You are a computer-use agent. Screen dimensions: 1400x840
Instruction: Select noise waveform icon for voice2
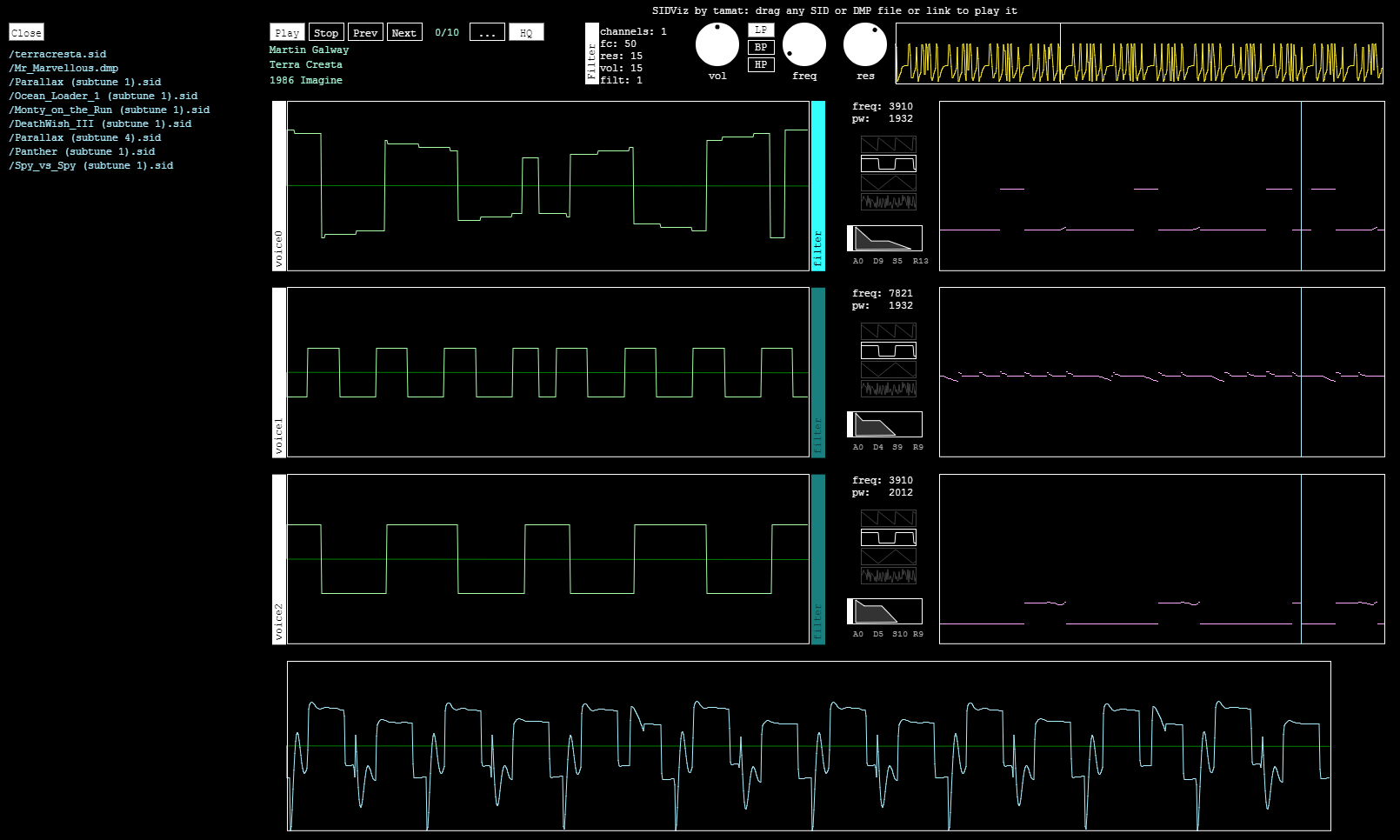coord(888,576)
